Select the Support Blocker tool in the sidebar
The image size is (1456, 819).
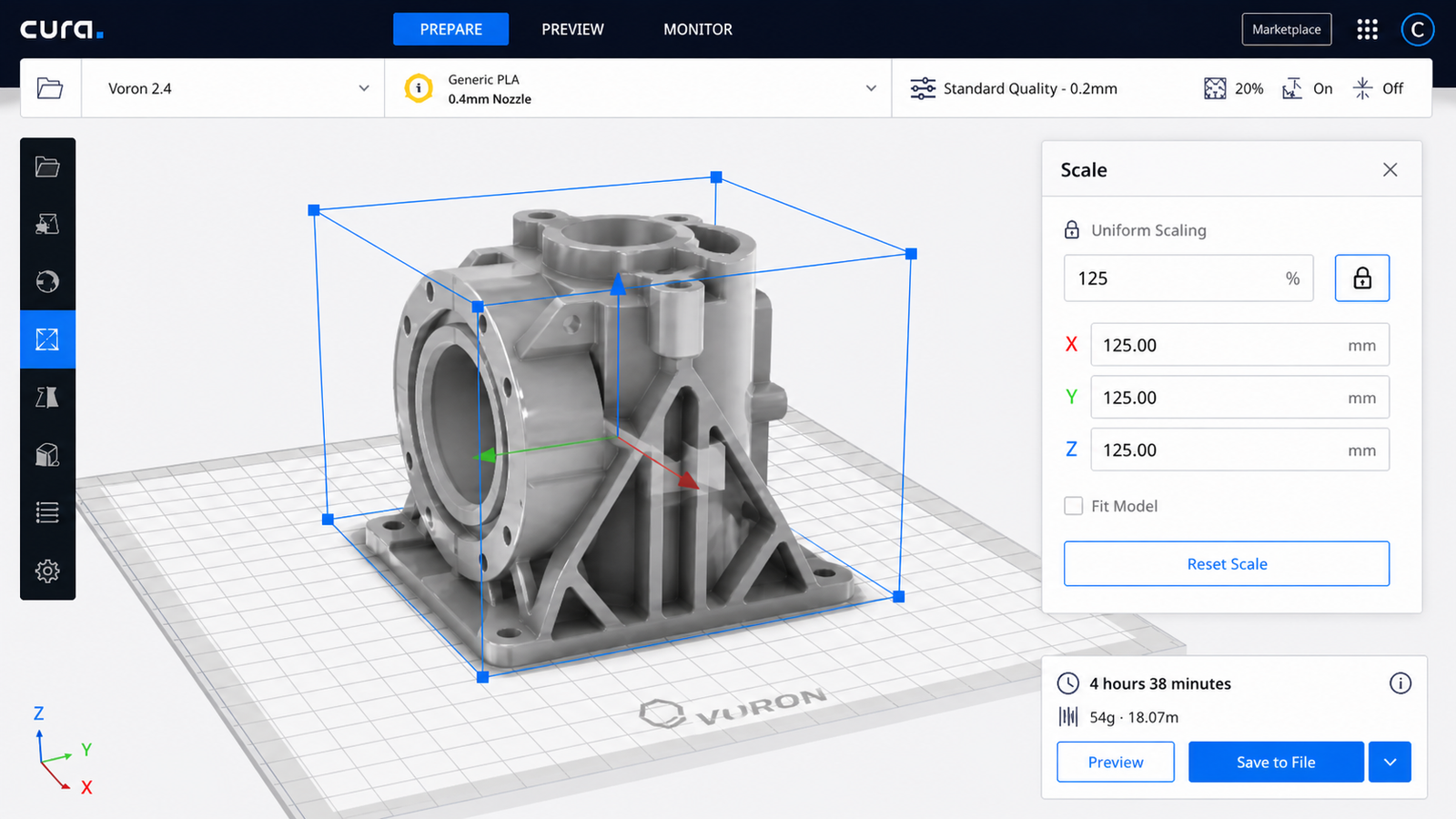[x=47, y=455]
